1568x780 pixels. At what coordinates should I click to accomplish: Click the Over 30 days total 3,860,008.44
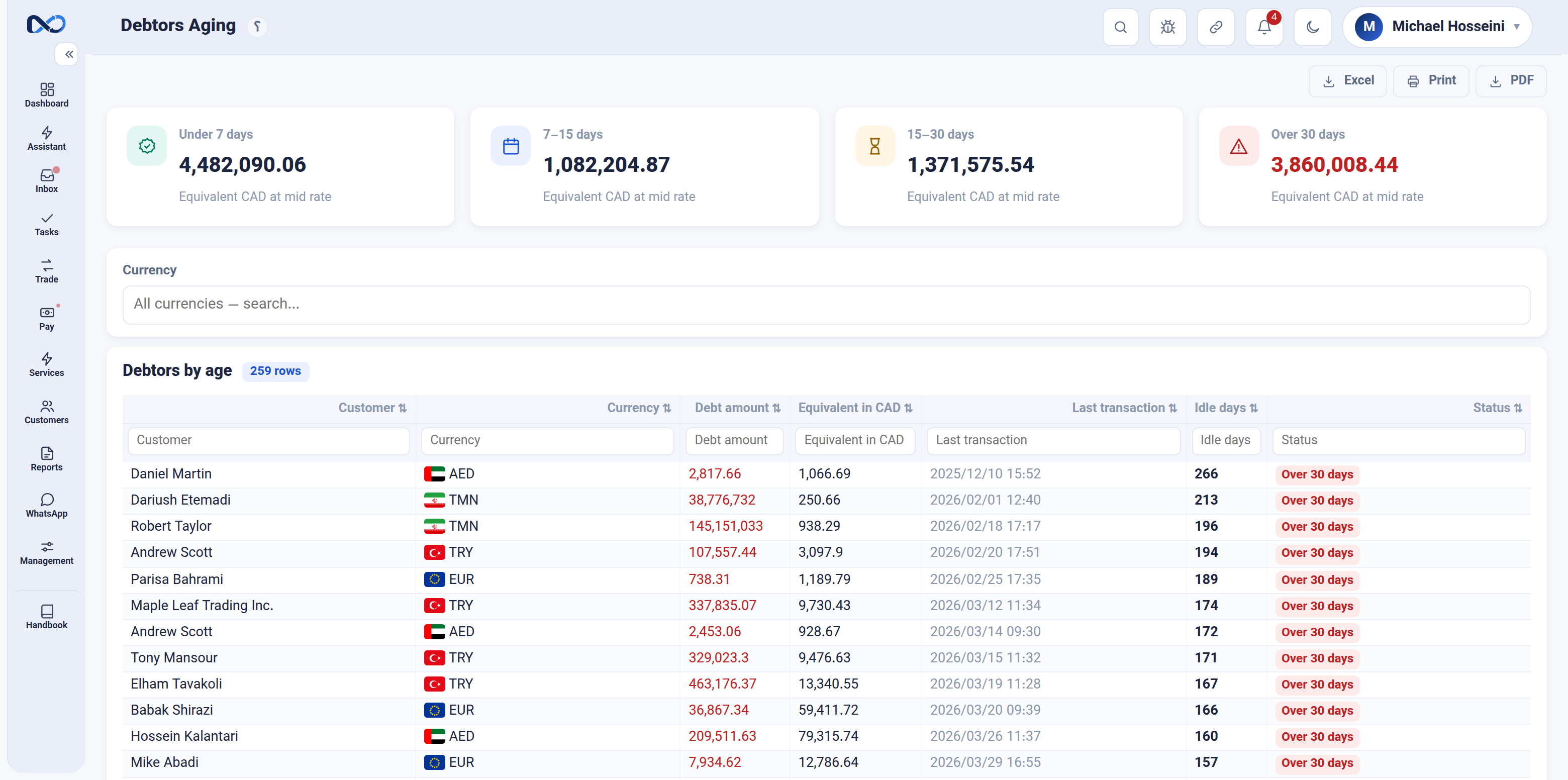(x=1334, y=164)
